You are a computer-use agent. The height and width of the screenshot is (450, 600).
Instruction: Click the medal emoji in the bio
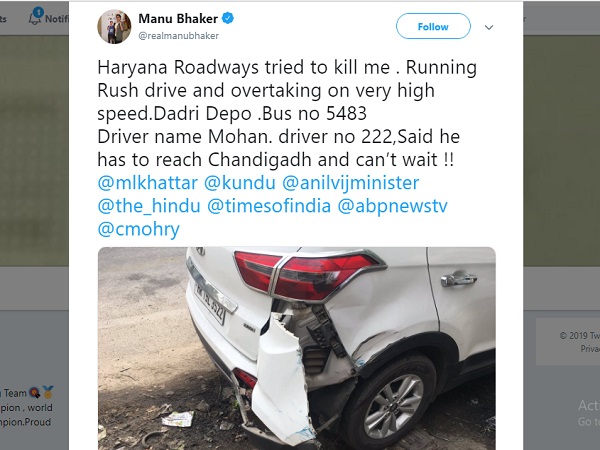[x=48, y=392]
